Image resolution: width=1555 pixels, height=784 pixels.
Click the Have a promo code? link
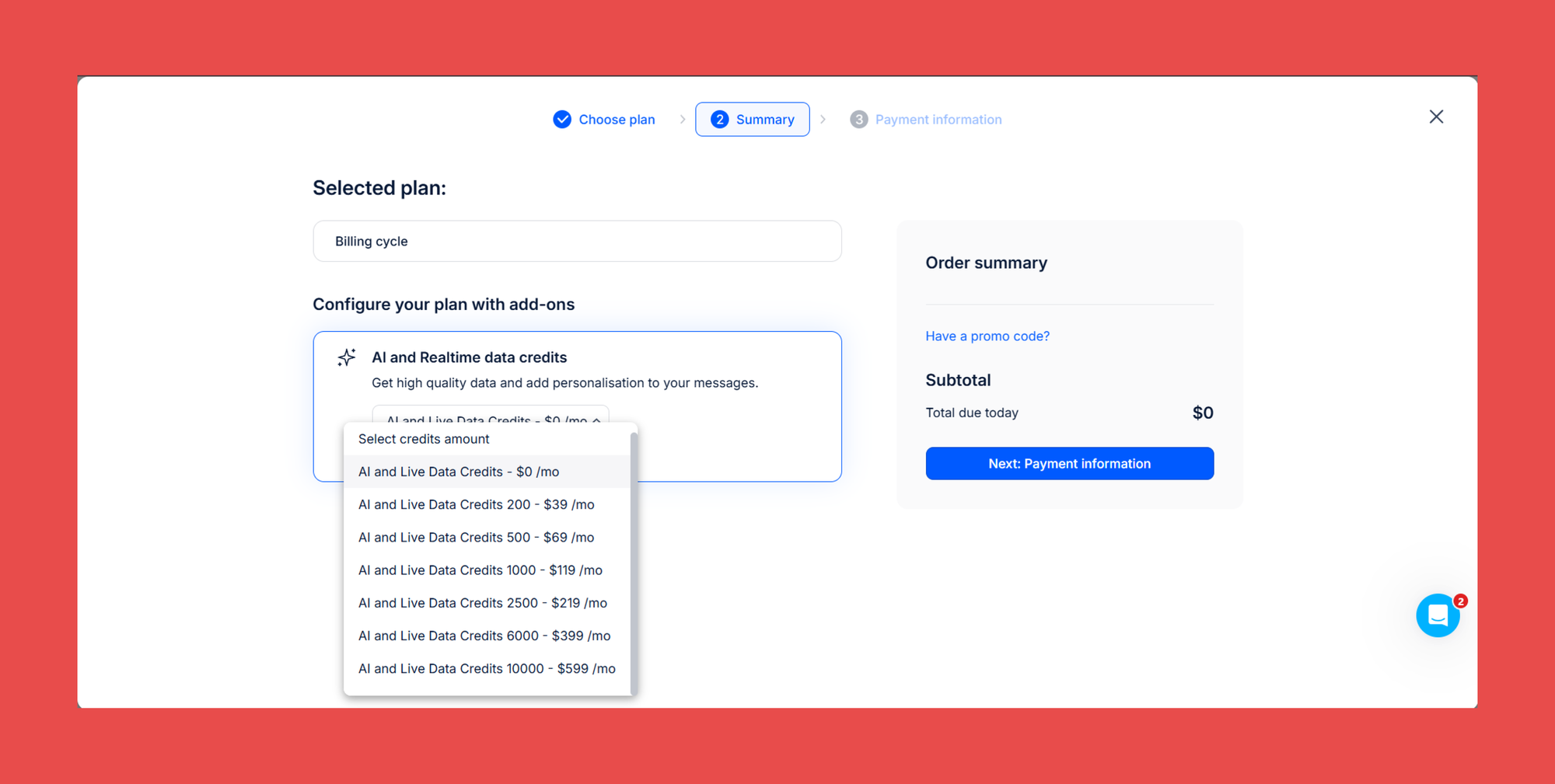point(987,336)
